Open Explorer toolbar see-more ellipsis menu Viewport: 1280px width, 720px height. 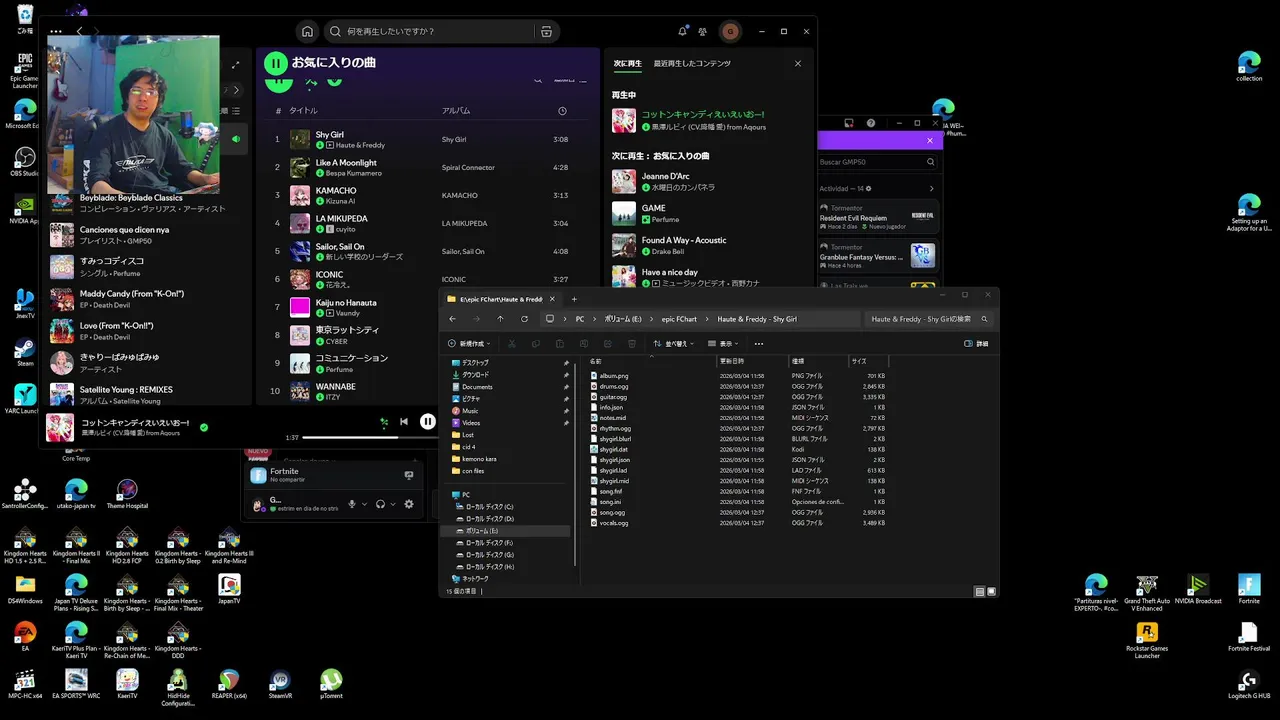(758, 344)
